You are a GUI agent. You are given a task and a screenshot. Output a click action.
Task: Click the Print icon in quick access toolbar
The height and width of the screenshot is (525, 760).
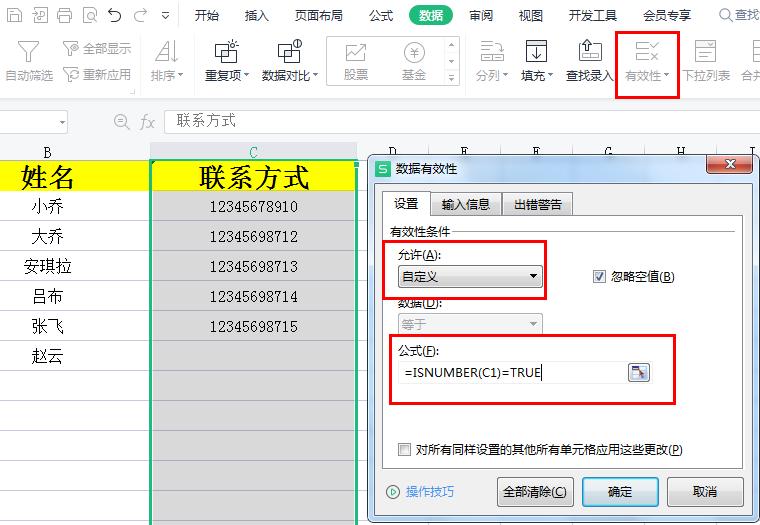pos(64,16)
